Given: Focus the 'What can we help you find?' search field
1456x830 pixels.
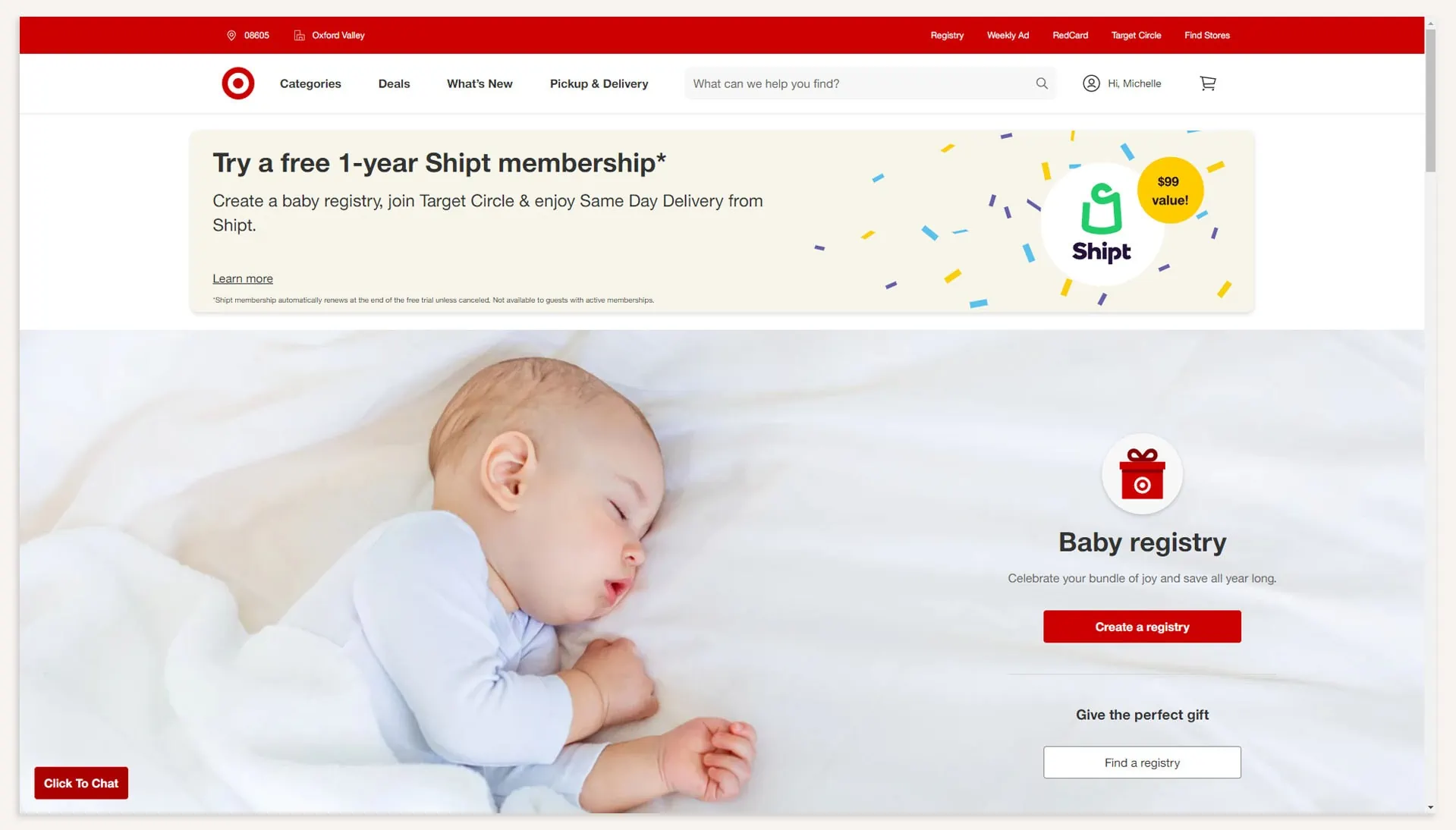Looking at the screenshot, I should click(x=860, y=83).
